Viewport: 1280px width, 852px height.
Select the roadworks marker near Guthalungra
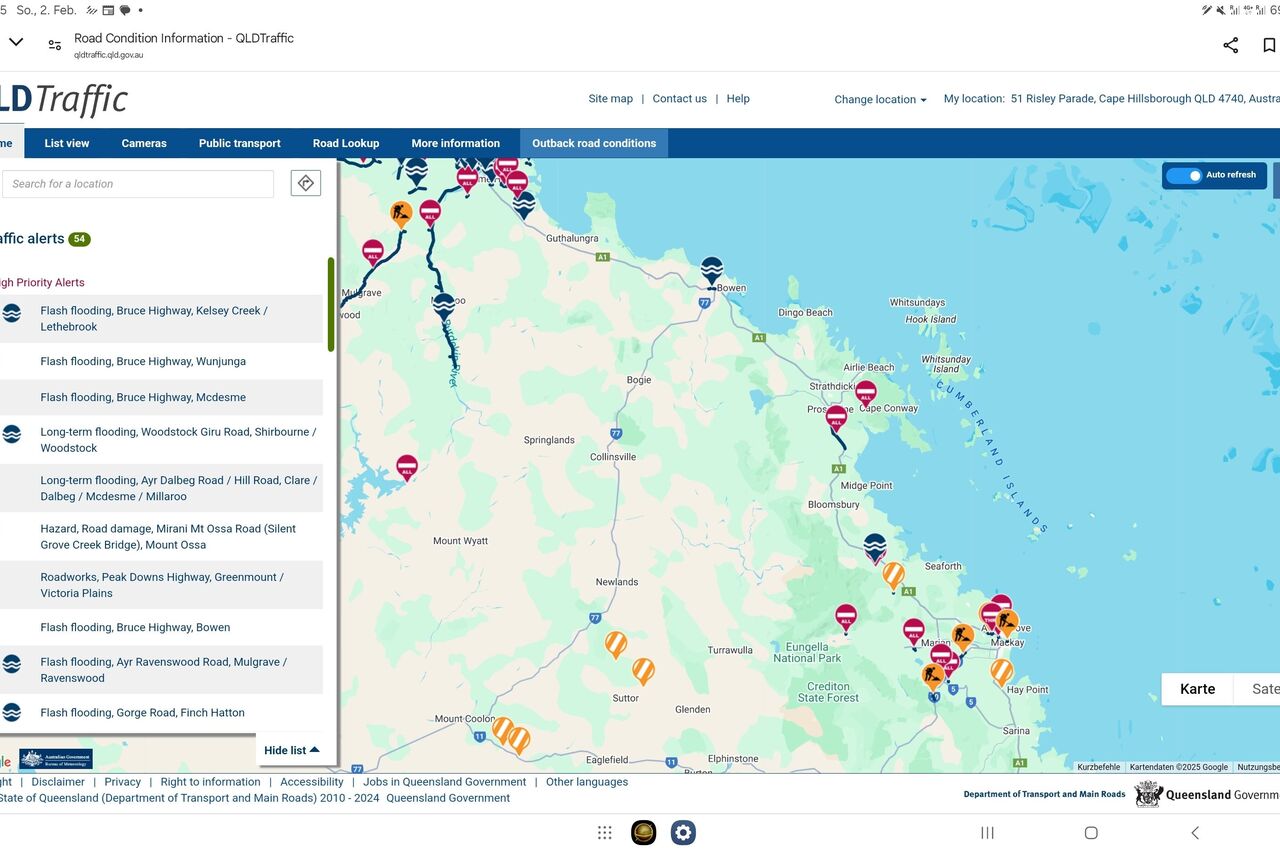pyautogui.click(x=401, y=213)
